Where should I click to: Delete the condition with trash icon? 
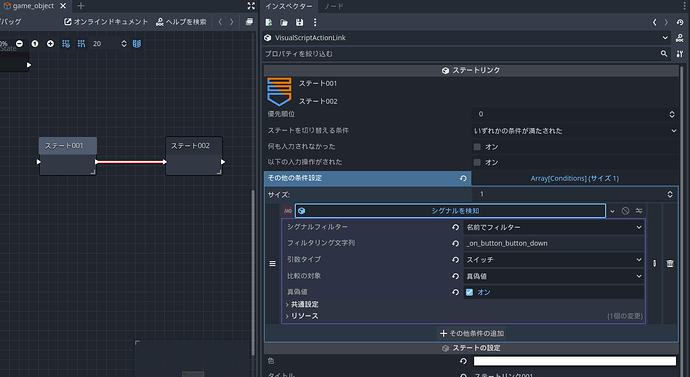(670, 264)
